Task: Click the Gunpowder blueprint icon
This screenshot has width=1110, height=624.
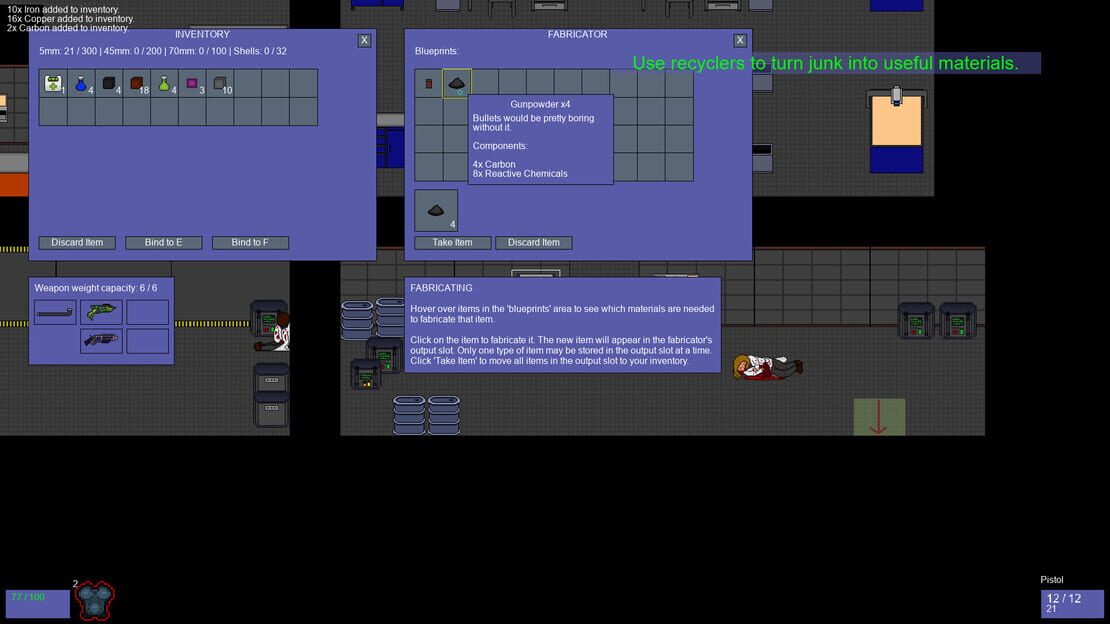Action: coord(457,84)
